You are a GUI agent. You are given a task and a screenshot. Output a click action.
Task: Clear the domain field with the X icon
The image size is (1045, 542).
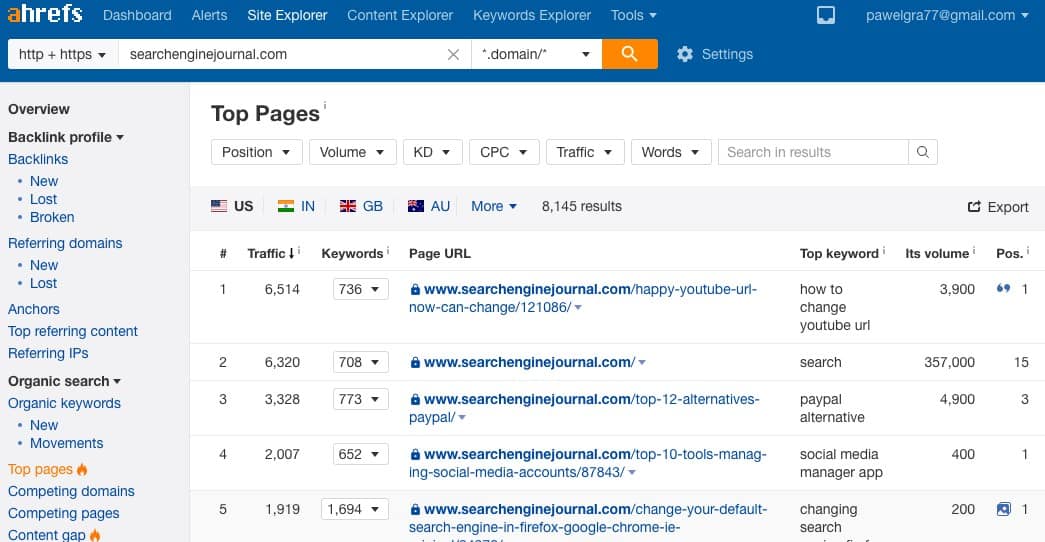click(453, 55)
